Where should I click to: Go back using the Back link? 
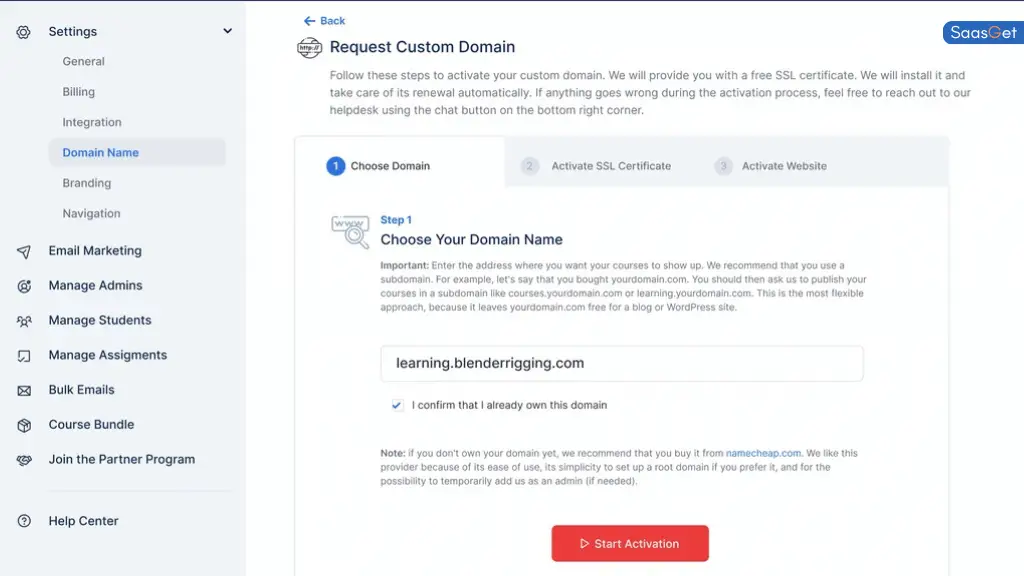[x=325, y=21]
